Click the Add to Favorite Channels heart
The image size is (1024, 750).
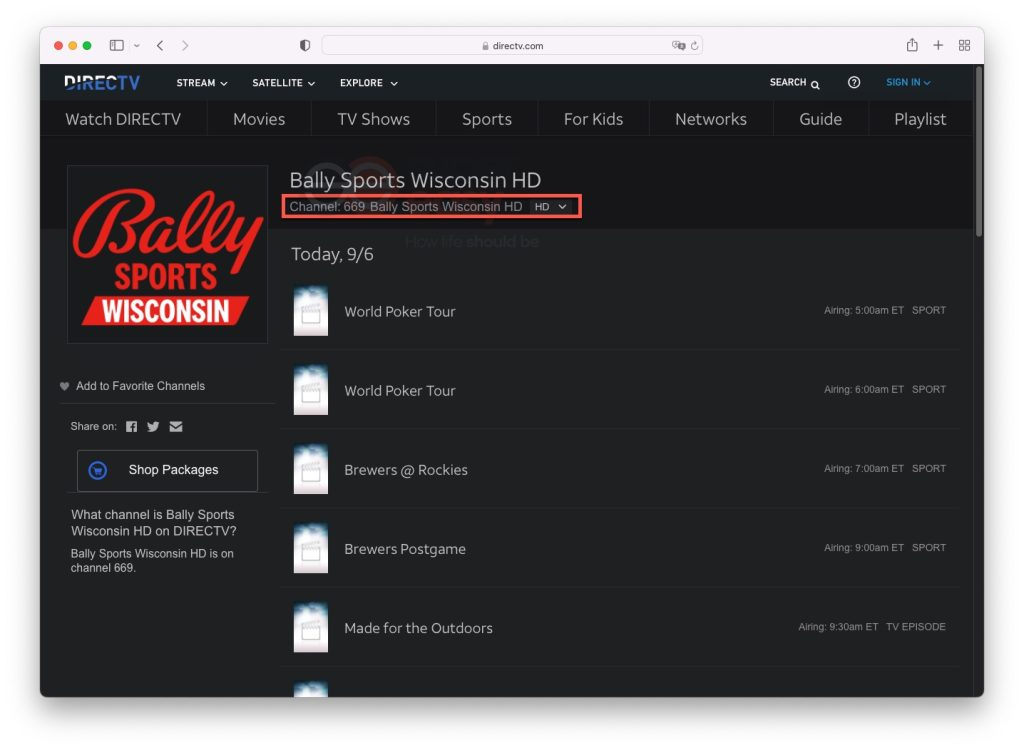coord(64,386)
